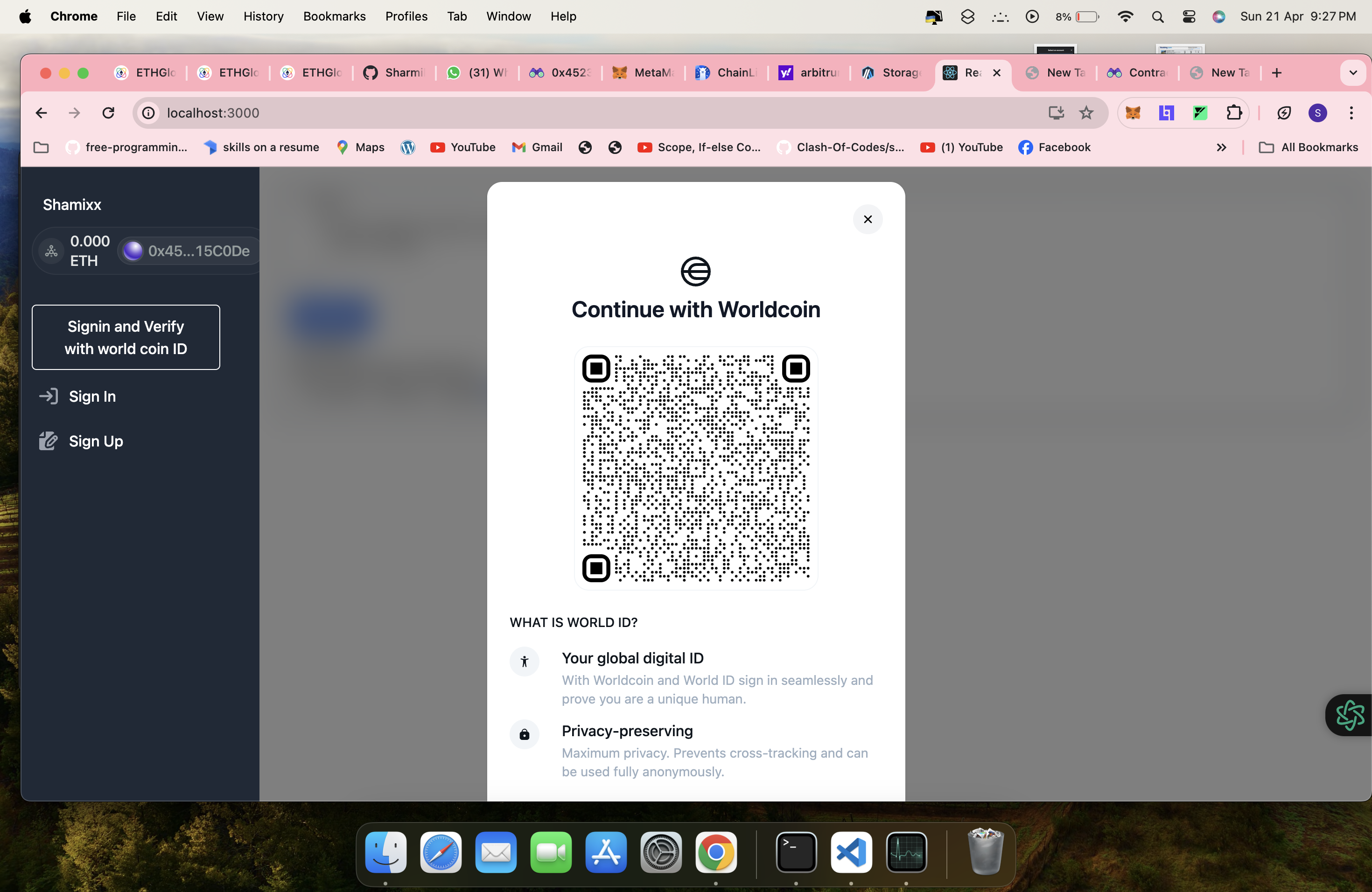Click the ChatGPT floating icon at right edge

(x=1350, y=715)
